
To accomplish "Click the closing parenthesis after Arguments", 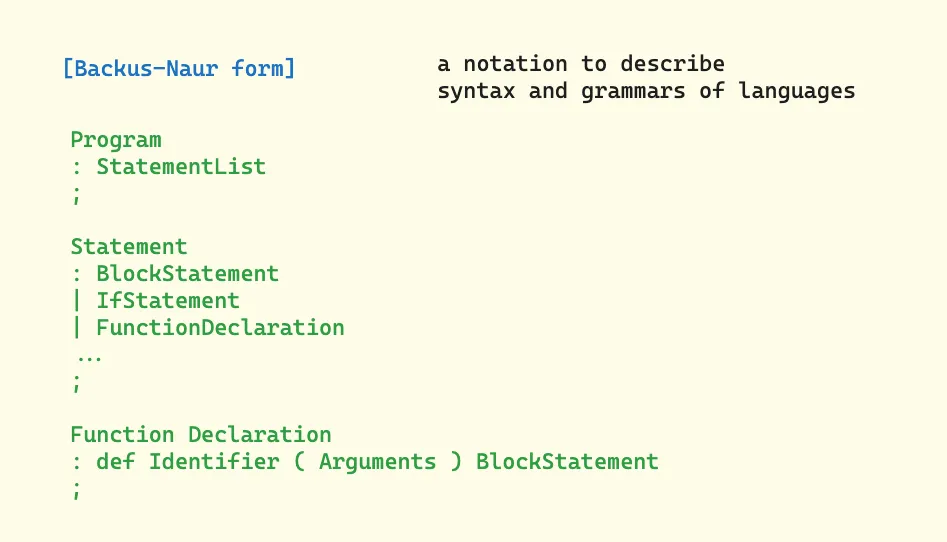I will tap(456, 462).
